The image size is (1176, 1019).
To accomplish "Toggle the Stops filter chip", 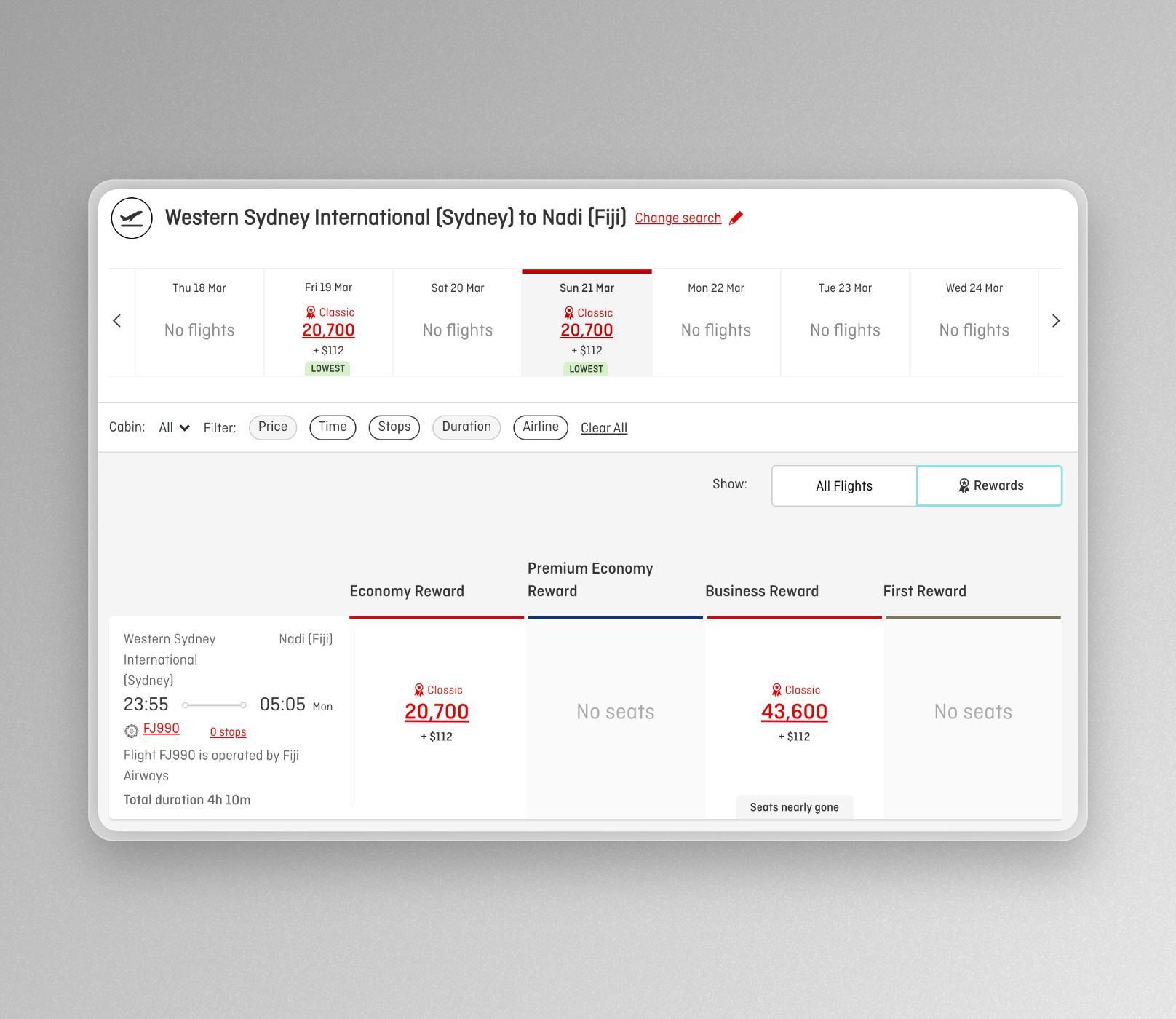I will (x=394, y=427).
